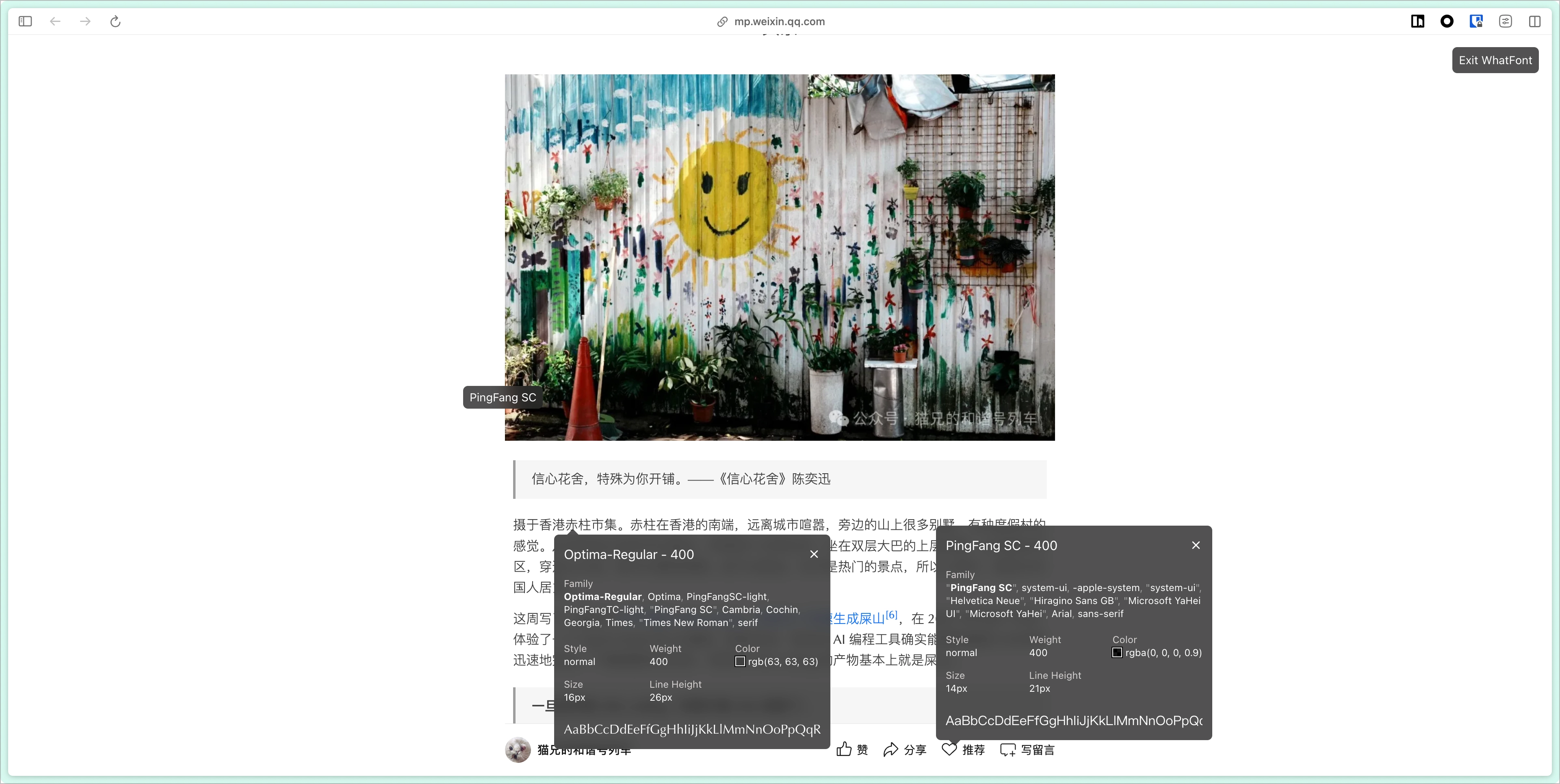Click the 分享 share arrow icon
The image size is (1560, 784).
(890, 749)
